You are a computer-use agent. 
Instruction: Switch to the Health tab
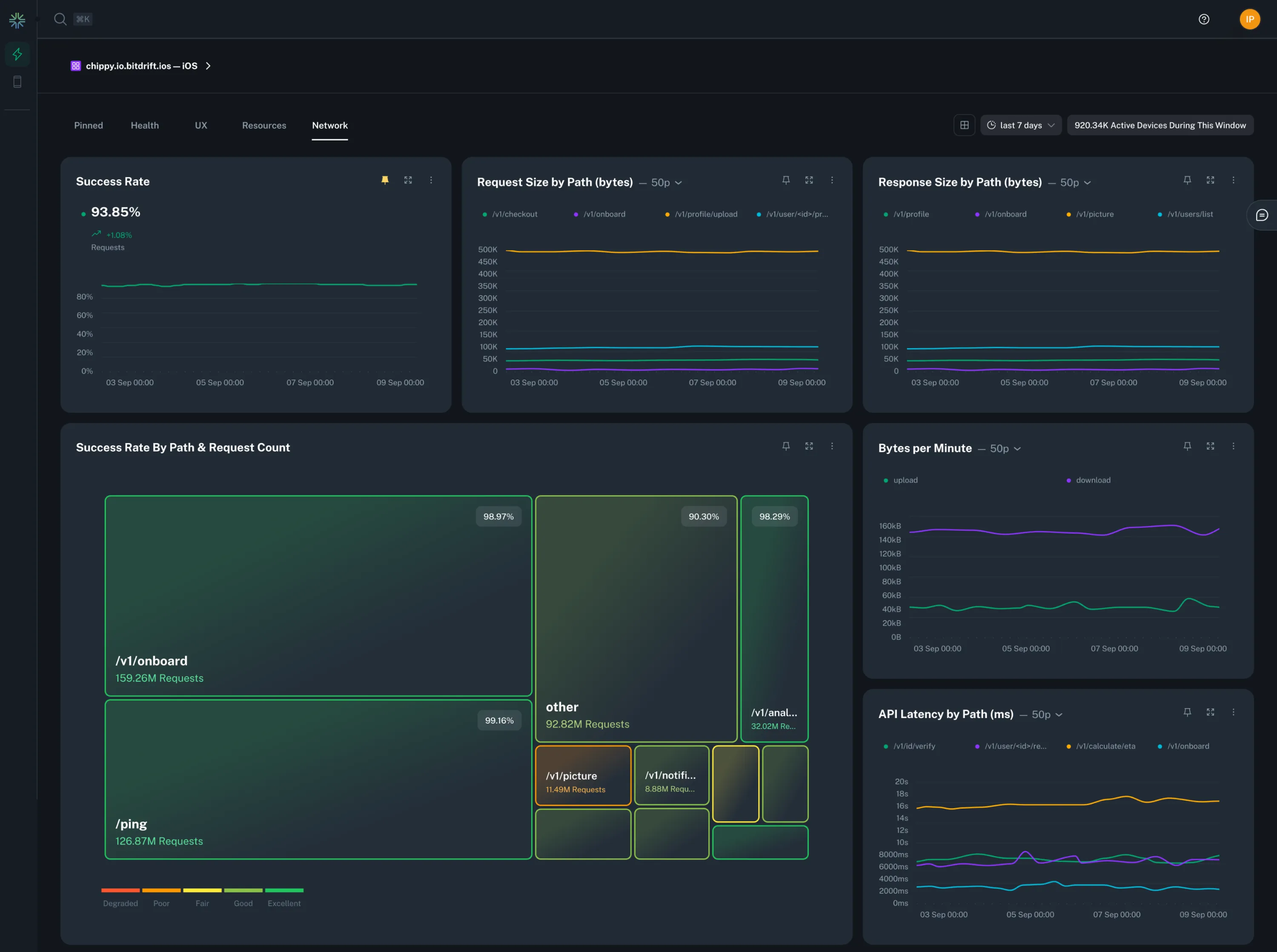tap(145, 125)
